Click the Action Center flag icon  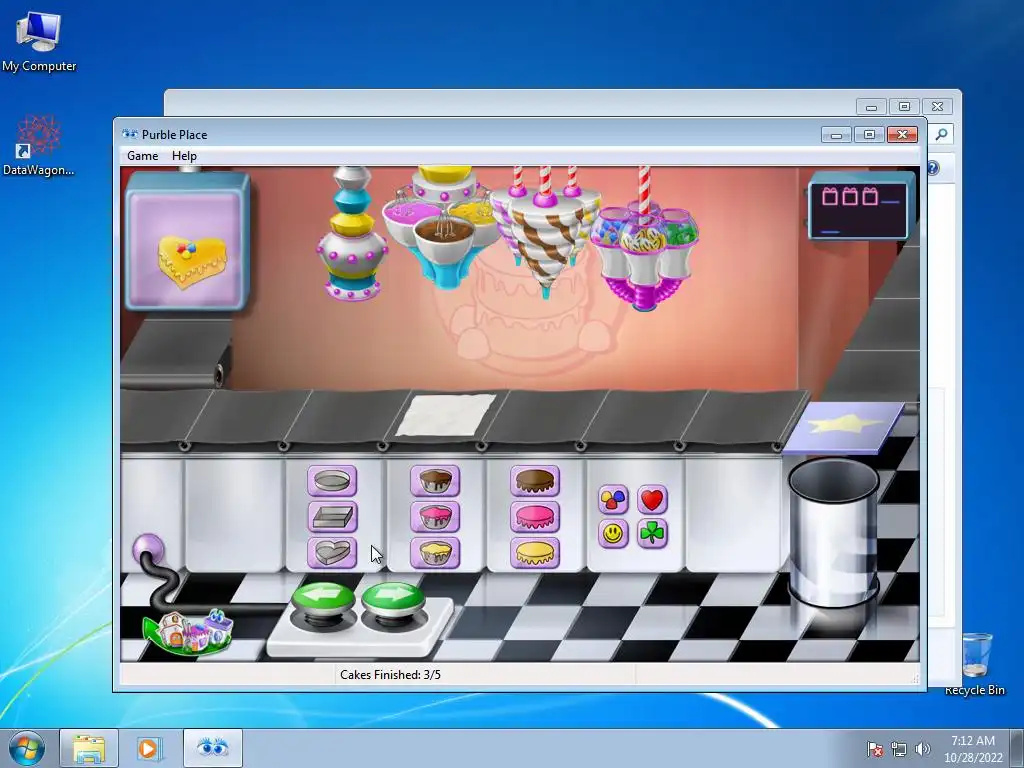click(x=874, y=749)
